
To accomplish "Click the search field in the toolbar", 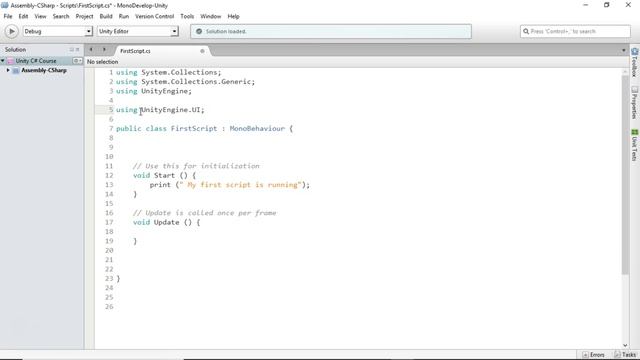I will pos(575,31).
